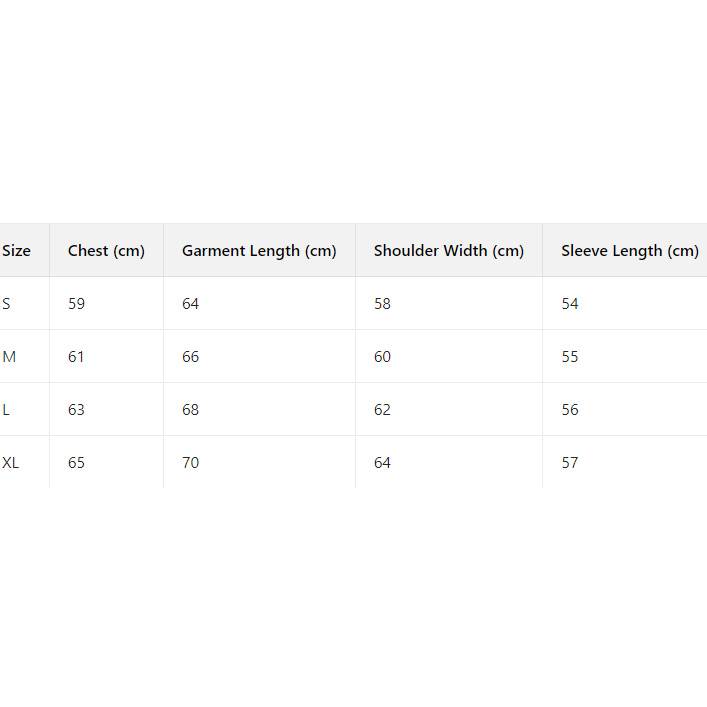Select garment length 70 for size XL
This screenshot has height=707, width=707.
(191, 463)
